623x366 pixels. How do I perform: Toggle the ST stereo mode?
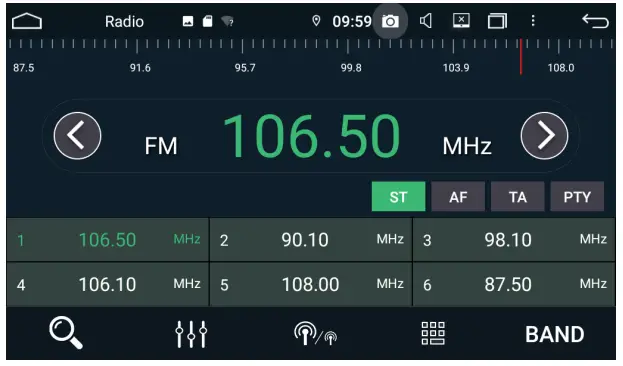coord(399,196)
